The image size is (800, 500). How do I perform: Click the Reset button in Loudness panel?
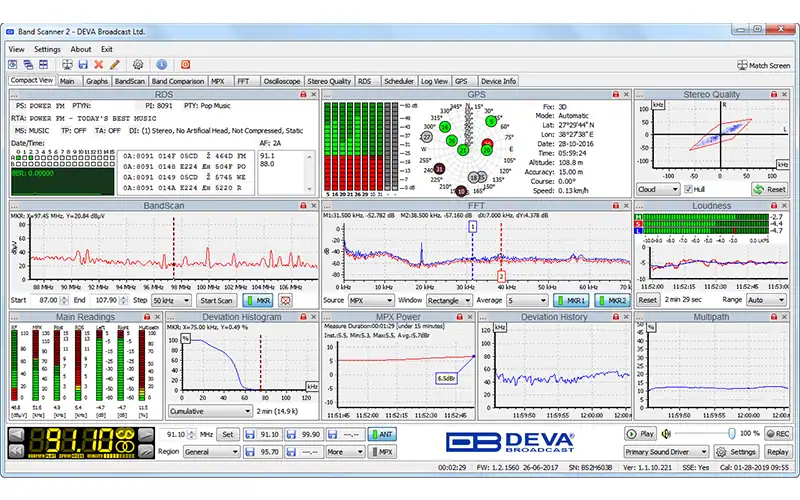point(648,300)
